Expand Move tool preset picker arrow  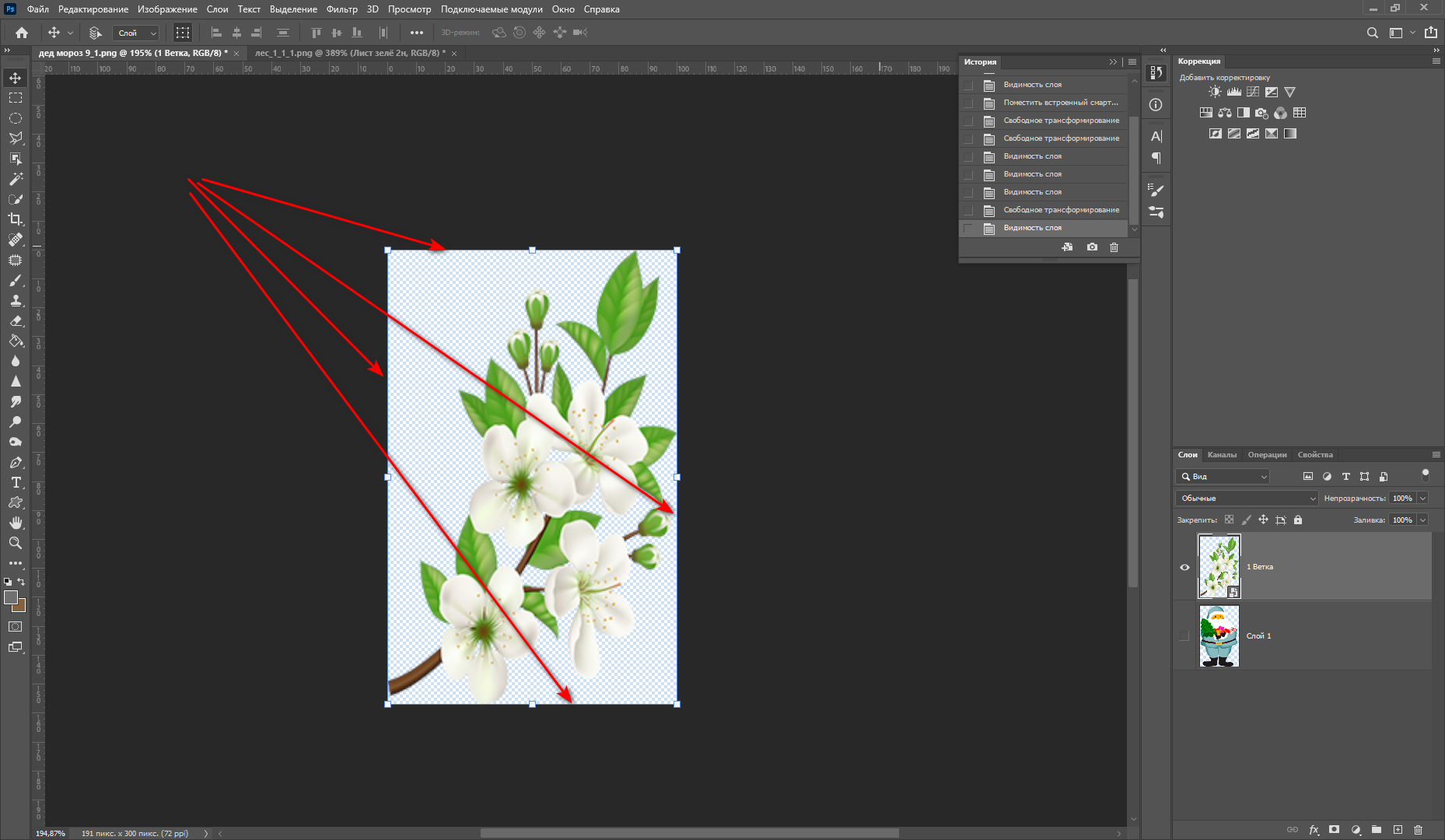tap(70, 33)
